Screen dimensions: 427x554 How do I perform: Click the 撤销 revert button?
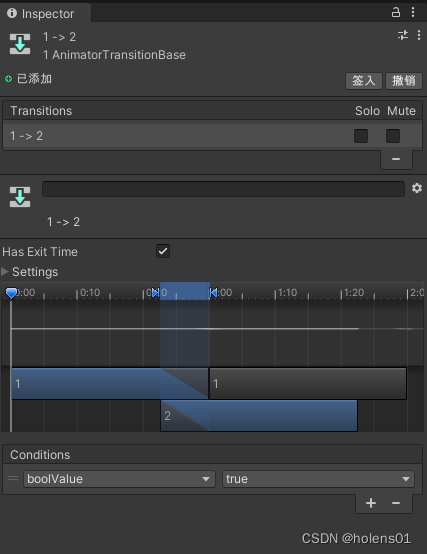[404, 81]
